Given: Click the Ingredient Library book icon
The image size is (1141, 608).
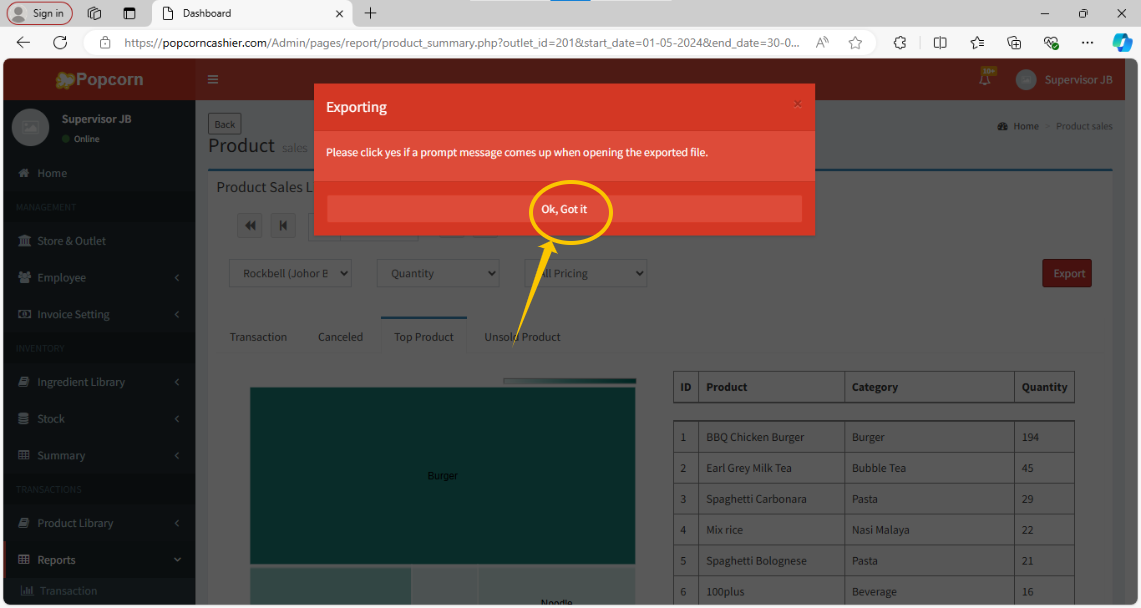Looking at the screenshot, I should pos(24,382).
